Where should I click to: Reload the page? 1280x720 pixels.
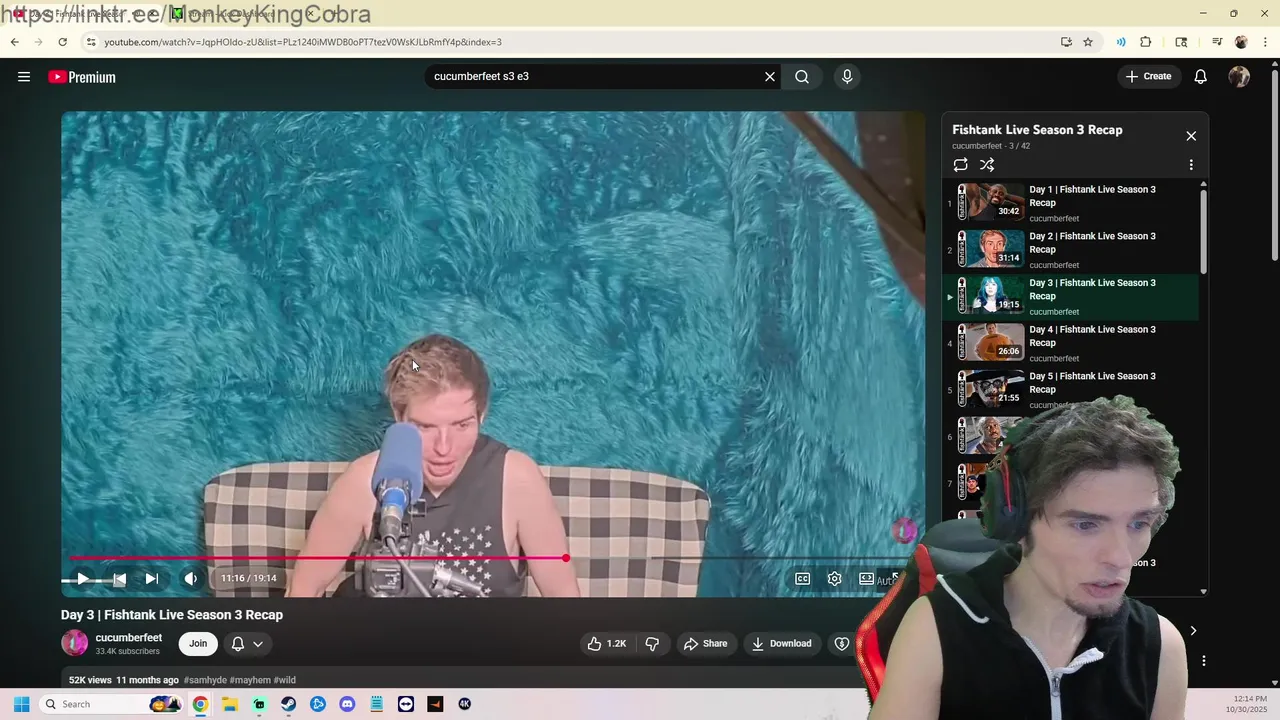click(62, 42)
